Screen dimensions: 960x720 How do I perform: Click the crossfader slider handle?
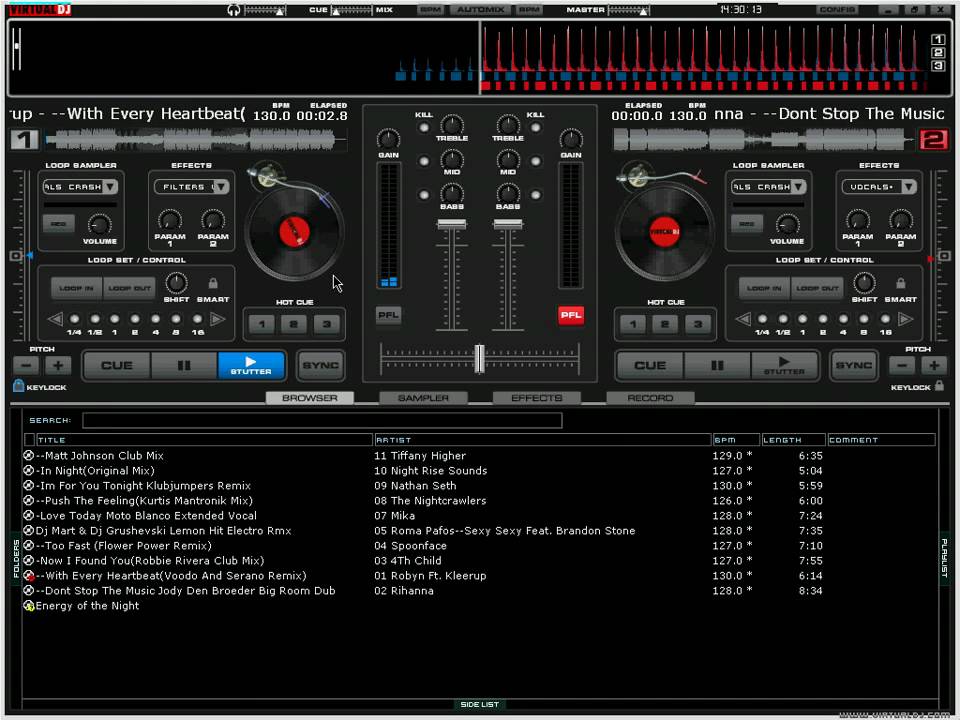(x=480, y=358)
